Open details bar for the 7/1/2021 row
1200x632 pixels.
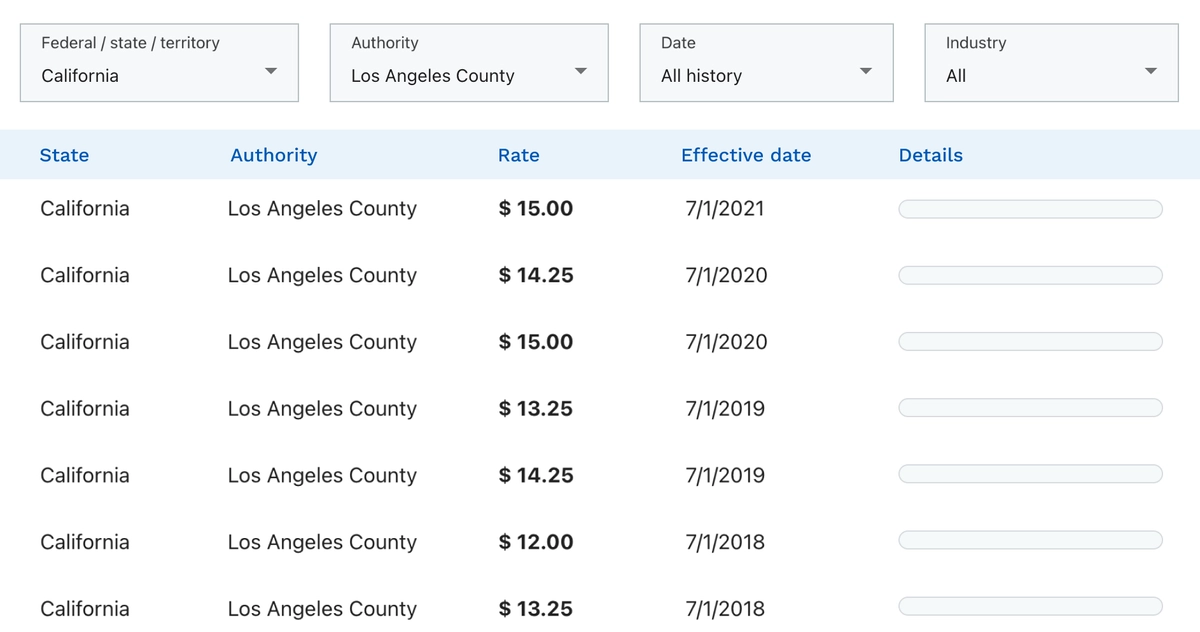1030,209
